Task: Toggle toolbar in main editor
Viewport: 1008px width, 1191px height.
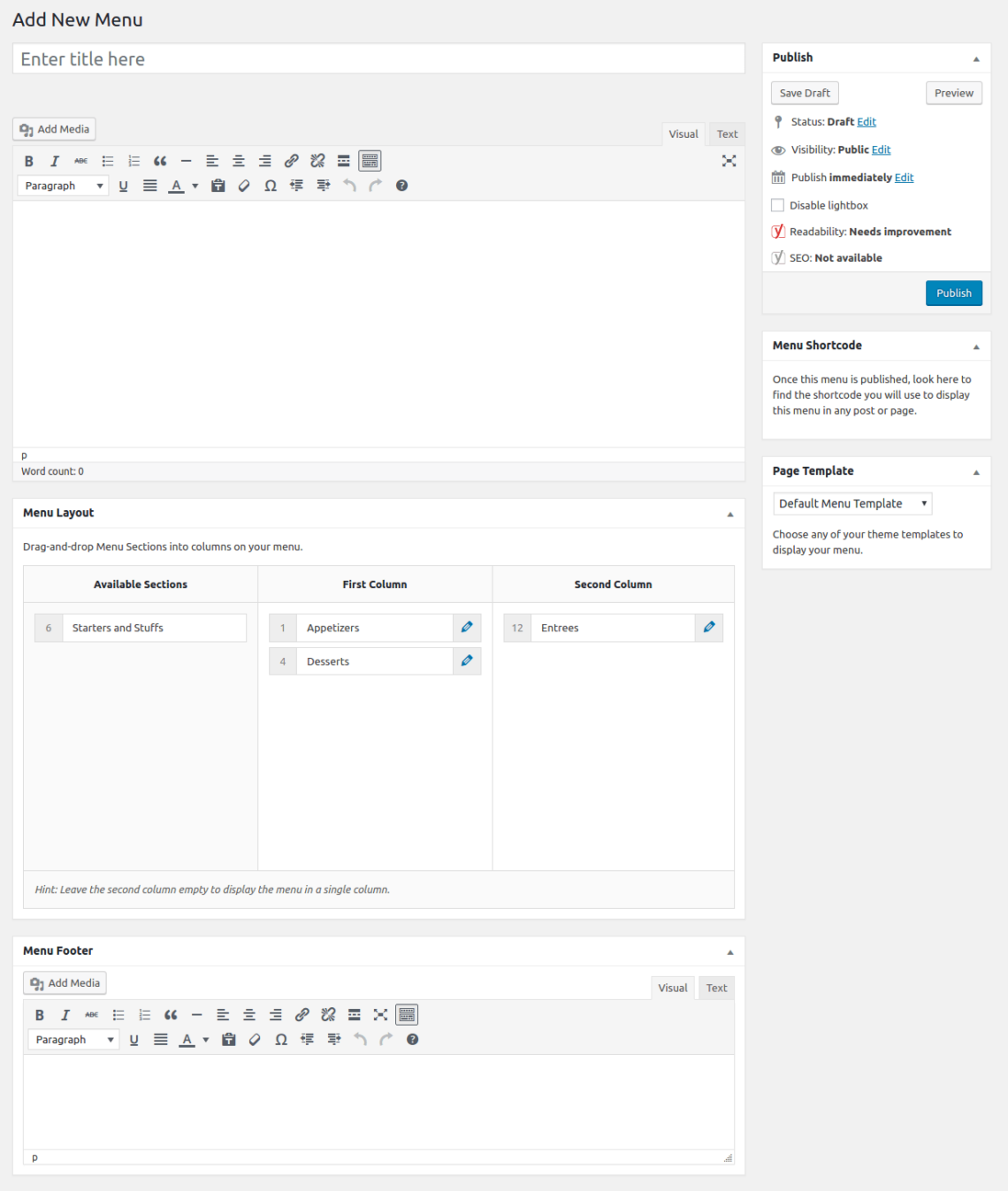Action: 370,161
